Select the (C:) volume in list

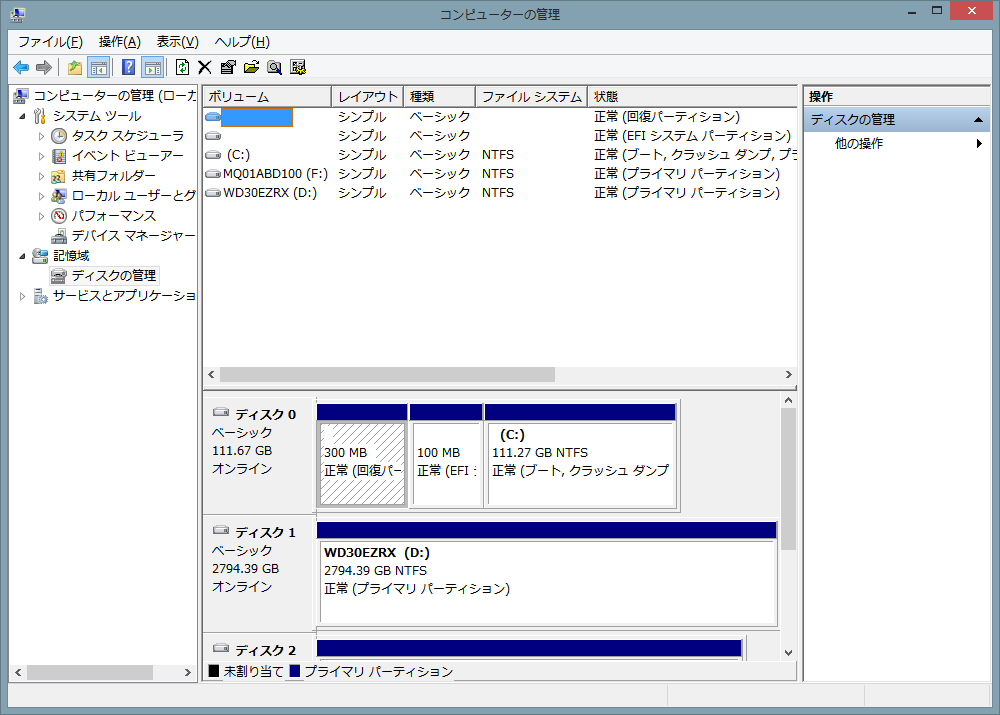(x=500, y=155)
